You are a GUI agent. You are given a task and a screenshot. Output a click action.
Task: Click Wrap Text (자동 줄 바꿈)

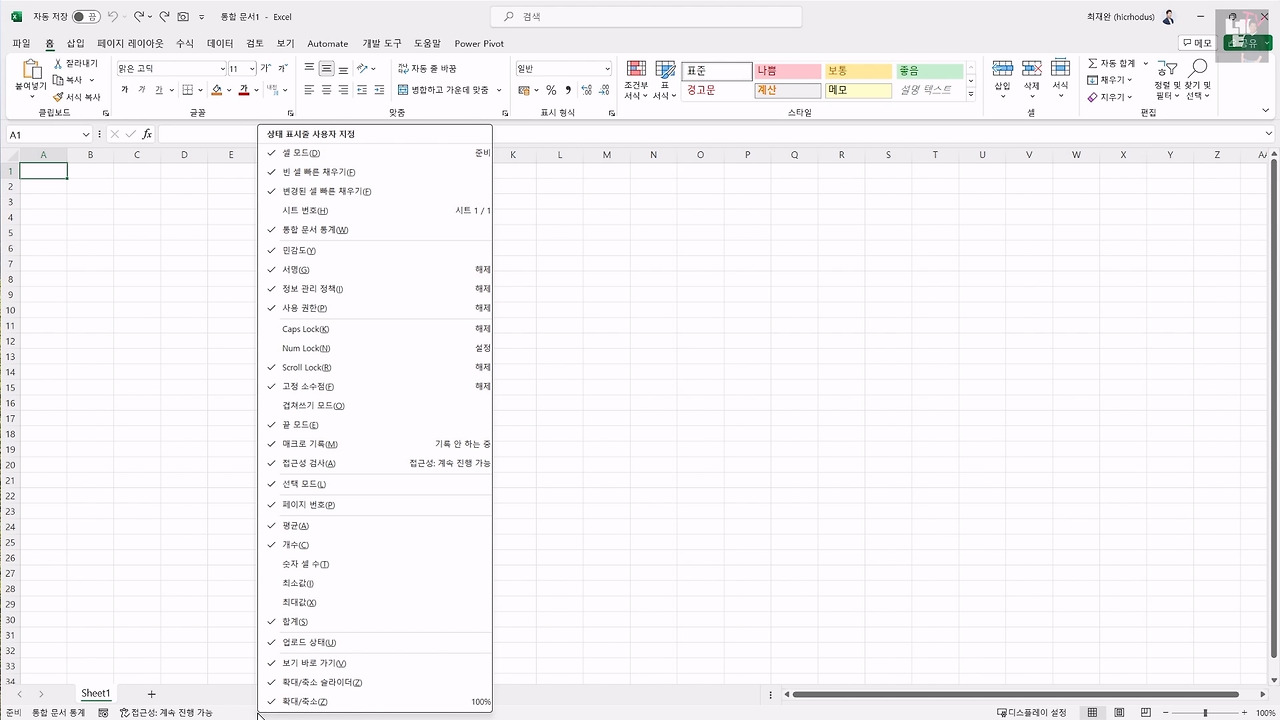coord(427,68)
